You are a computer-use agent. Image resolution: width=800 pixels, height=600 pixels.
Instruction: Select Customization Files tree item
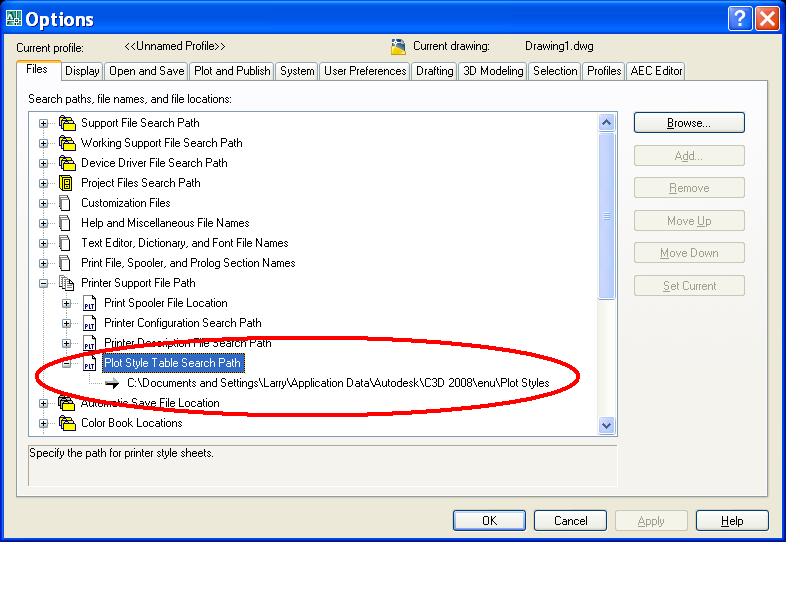pyautogui.click(x=126, y=203)
